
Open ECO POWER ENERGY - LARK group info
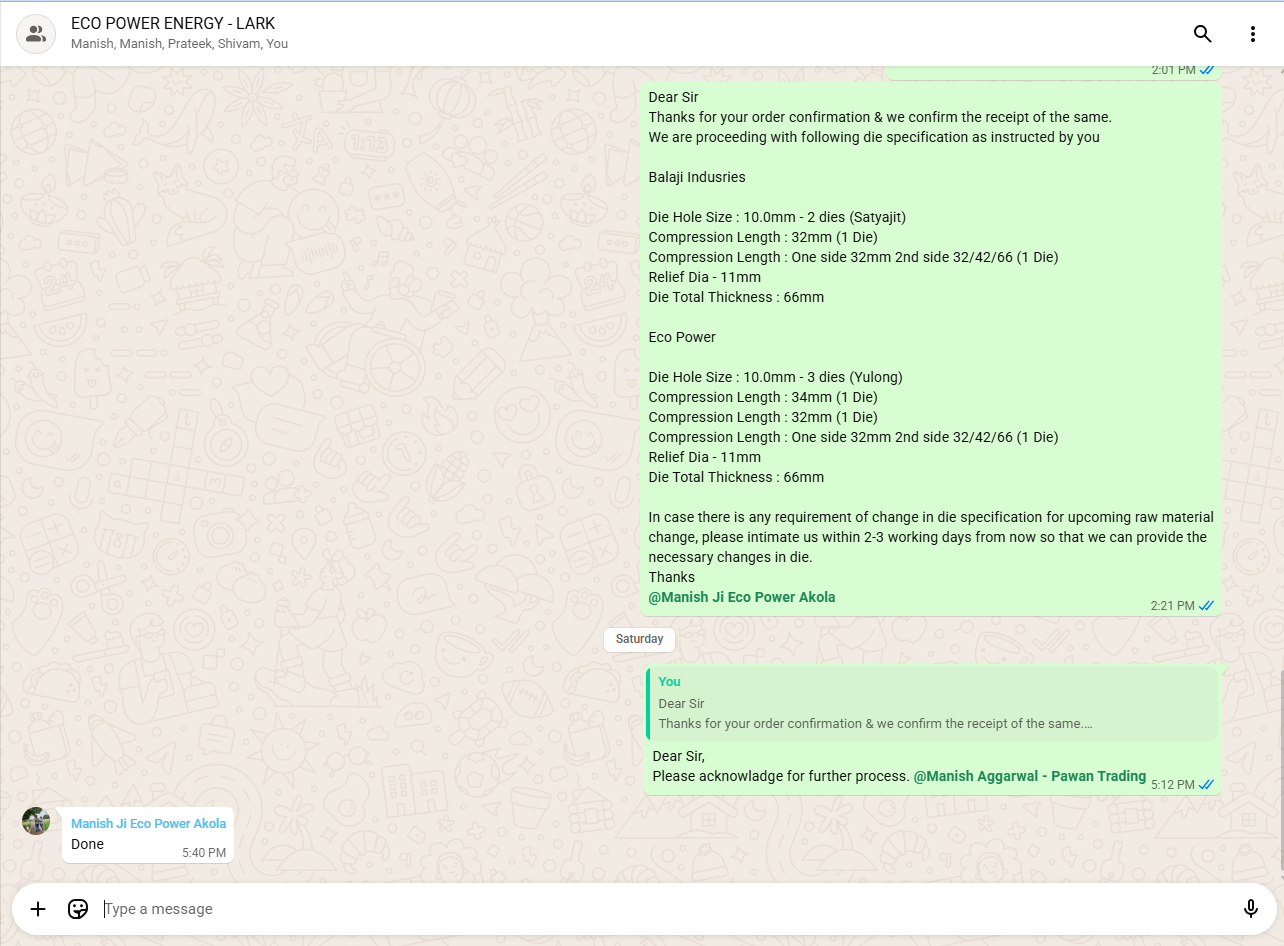pos(173,23)
